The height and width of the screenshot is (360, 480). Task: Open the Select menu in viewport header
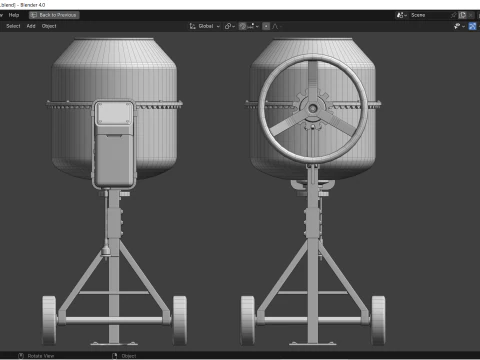[13, 26]
